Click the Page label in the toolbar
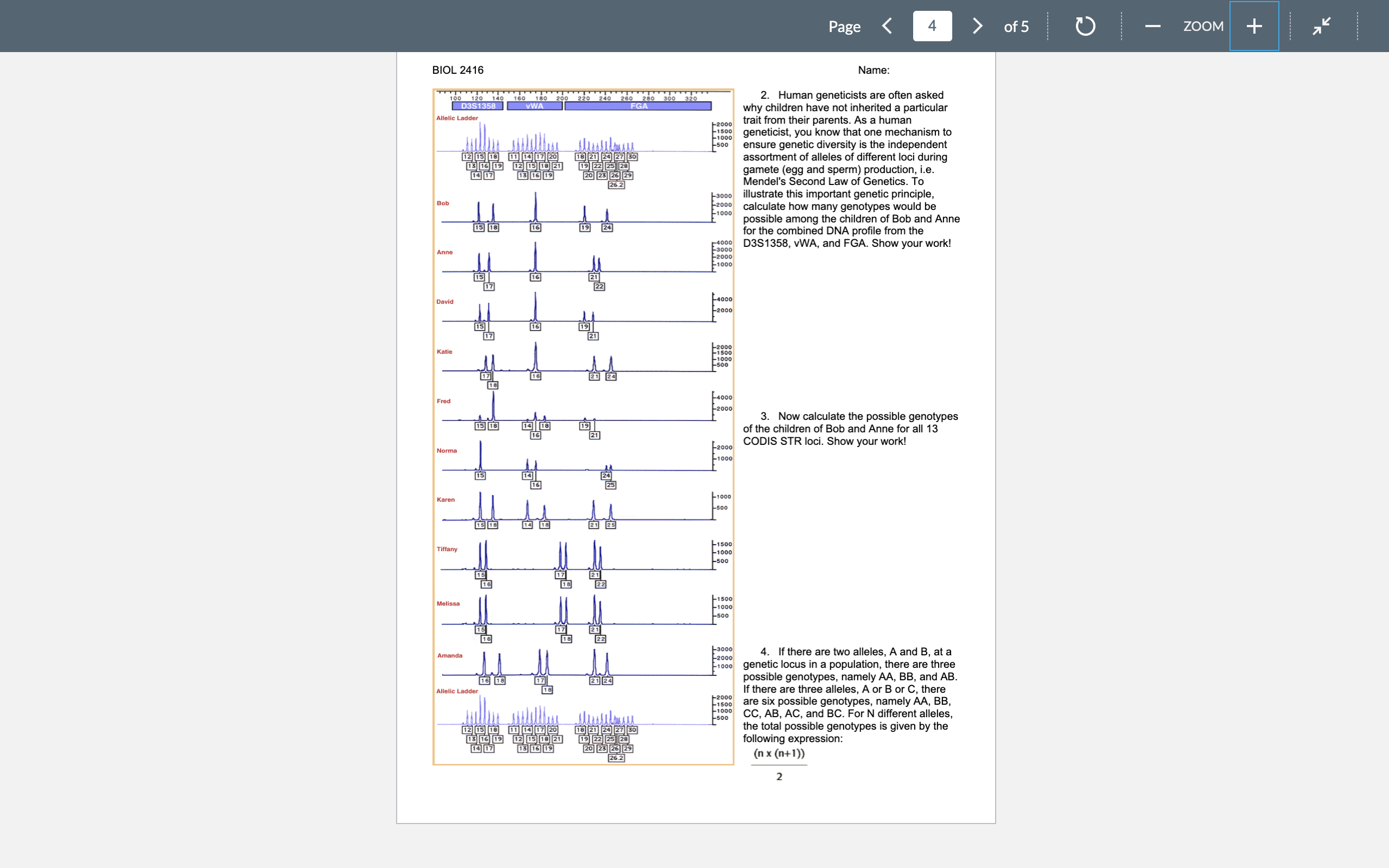The height and width of the screenshot is (868, 1389). coord(844,27)
